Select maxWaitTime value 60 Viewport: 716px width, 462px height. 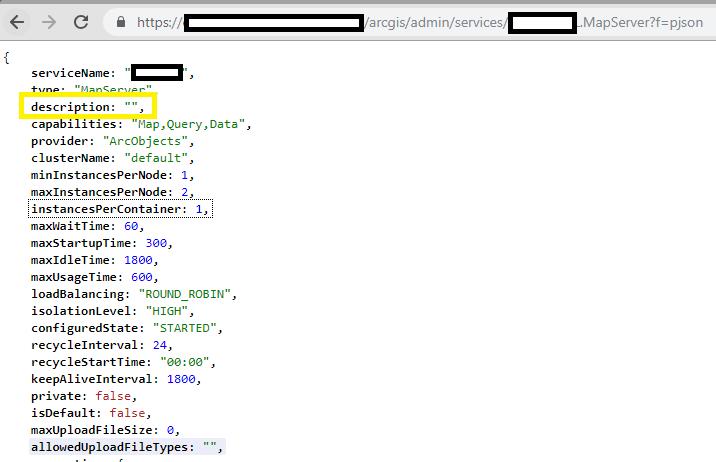131,226
